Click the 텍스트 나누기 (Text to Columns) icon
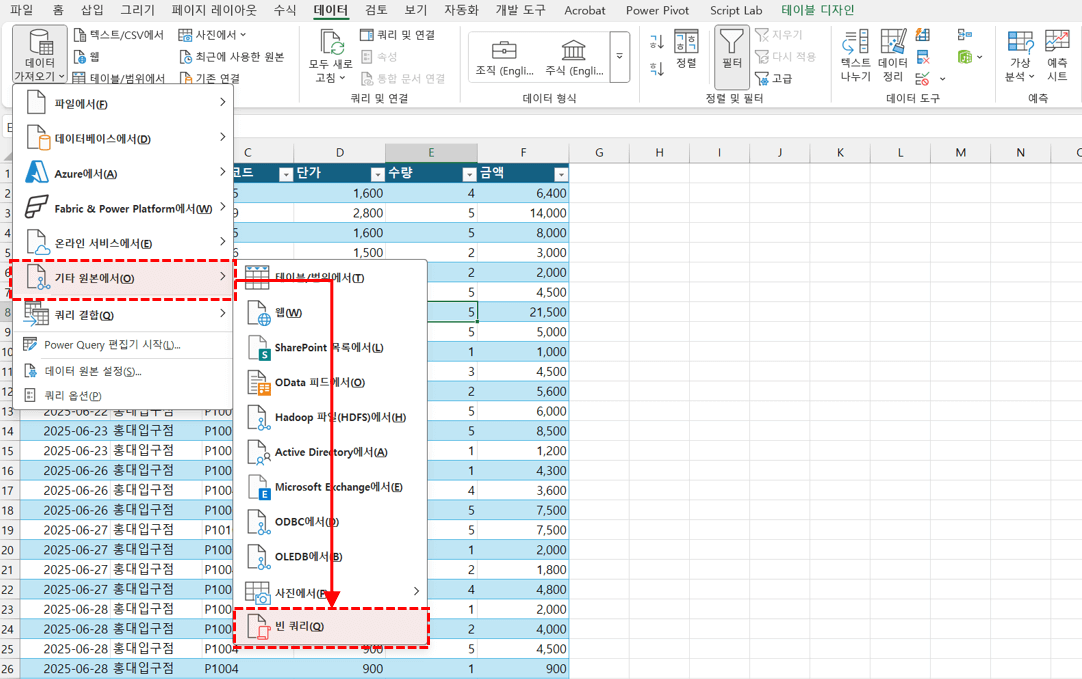 [855, 55]
